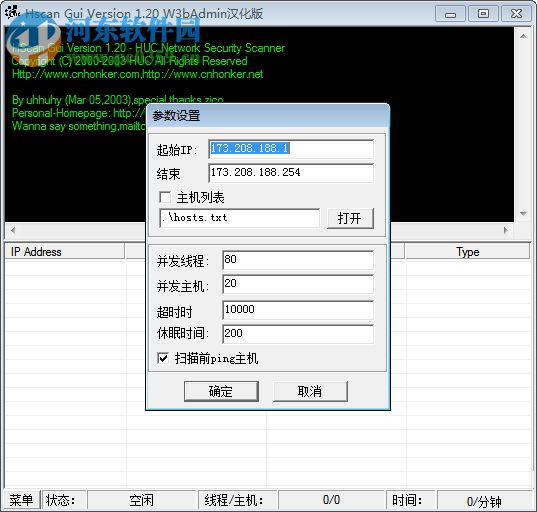Click the 结束 end IP address field
This screenshot has height=512, width=537.
tap(291, 173)
